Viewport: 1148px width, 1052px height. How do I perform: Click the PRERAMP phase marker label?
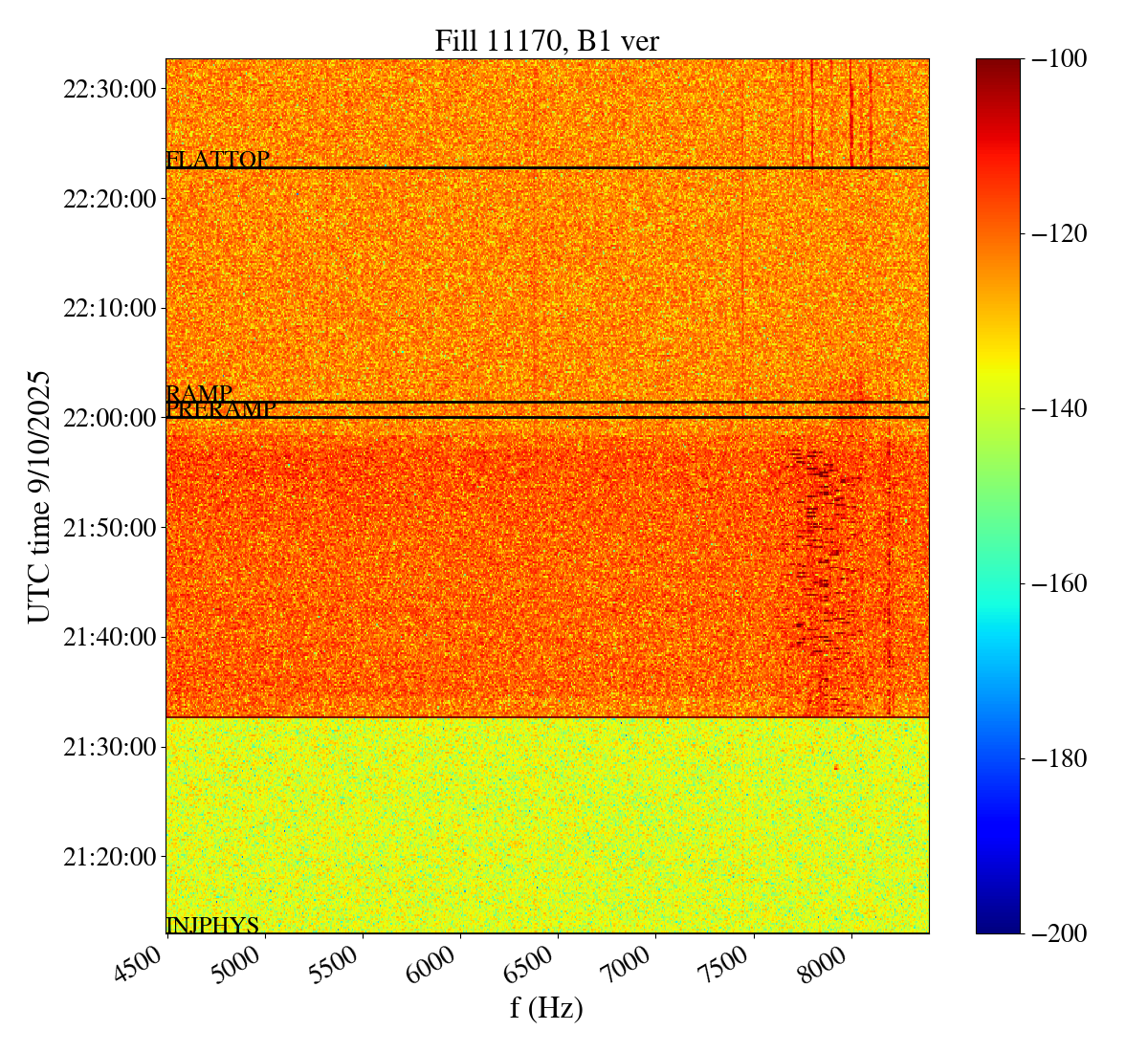tap(221, 409)
